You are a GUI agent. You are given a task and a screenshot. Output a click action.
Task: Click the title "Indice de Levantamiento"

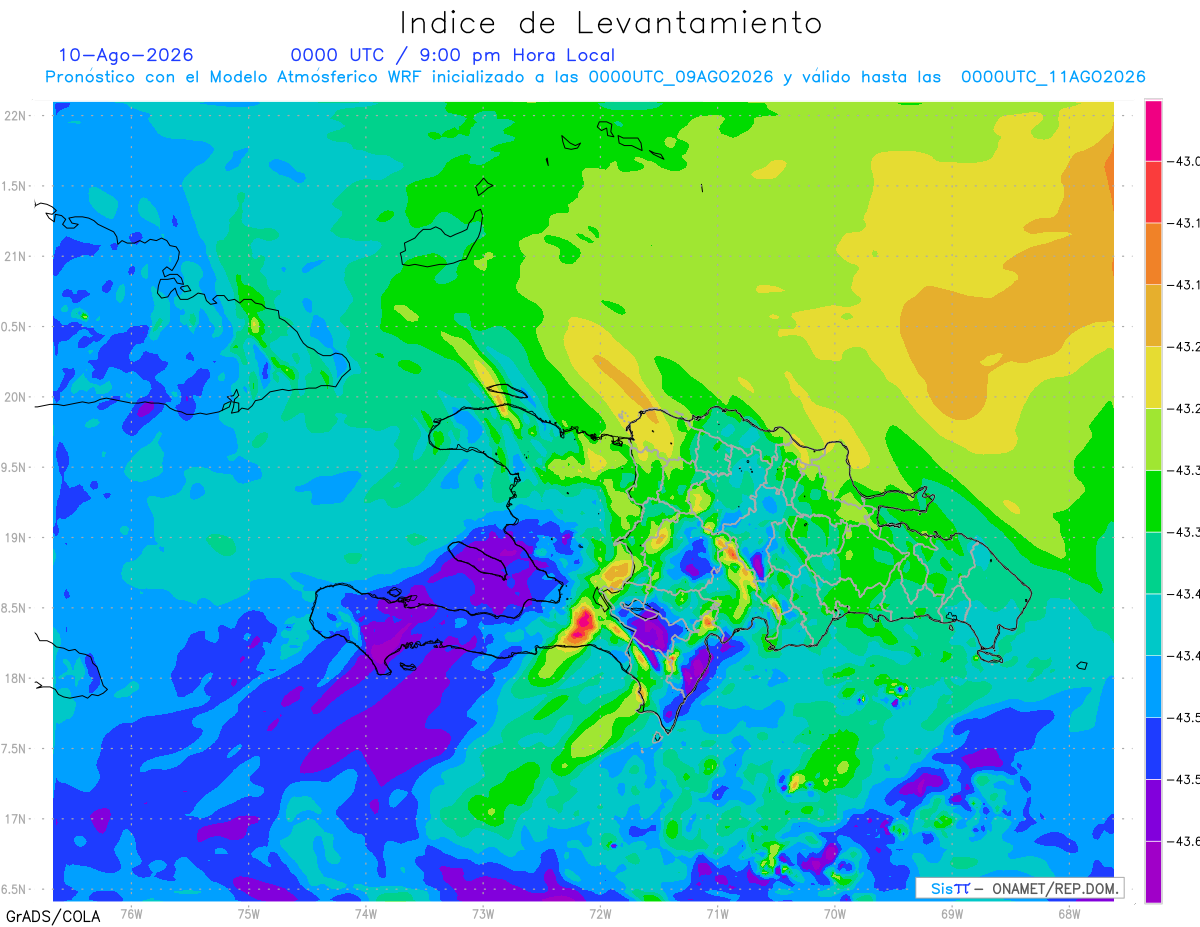click(611, 23)
